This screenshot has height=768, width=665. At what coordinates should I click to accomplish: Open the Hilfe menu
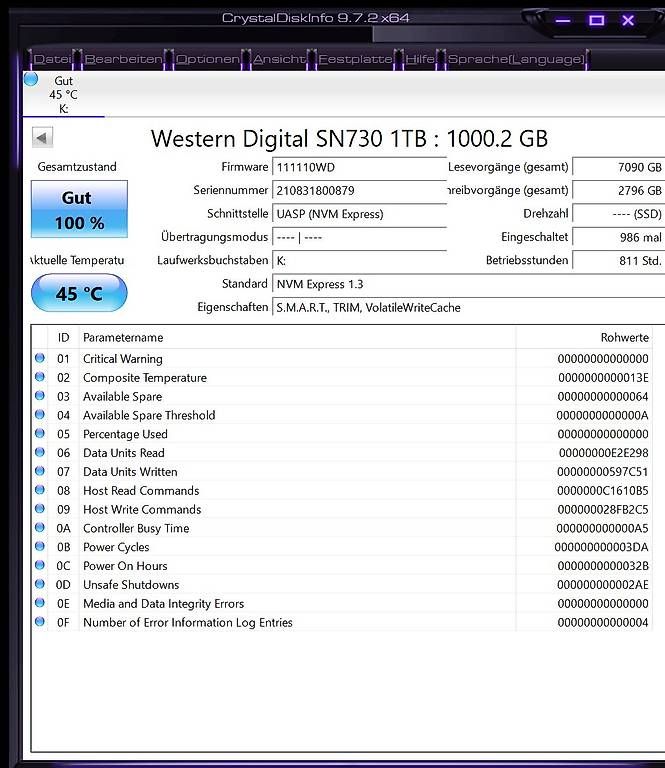pyautogui.click(x=420, y=59)
